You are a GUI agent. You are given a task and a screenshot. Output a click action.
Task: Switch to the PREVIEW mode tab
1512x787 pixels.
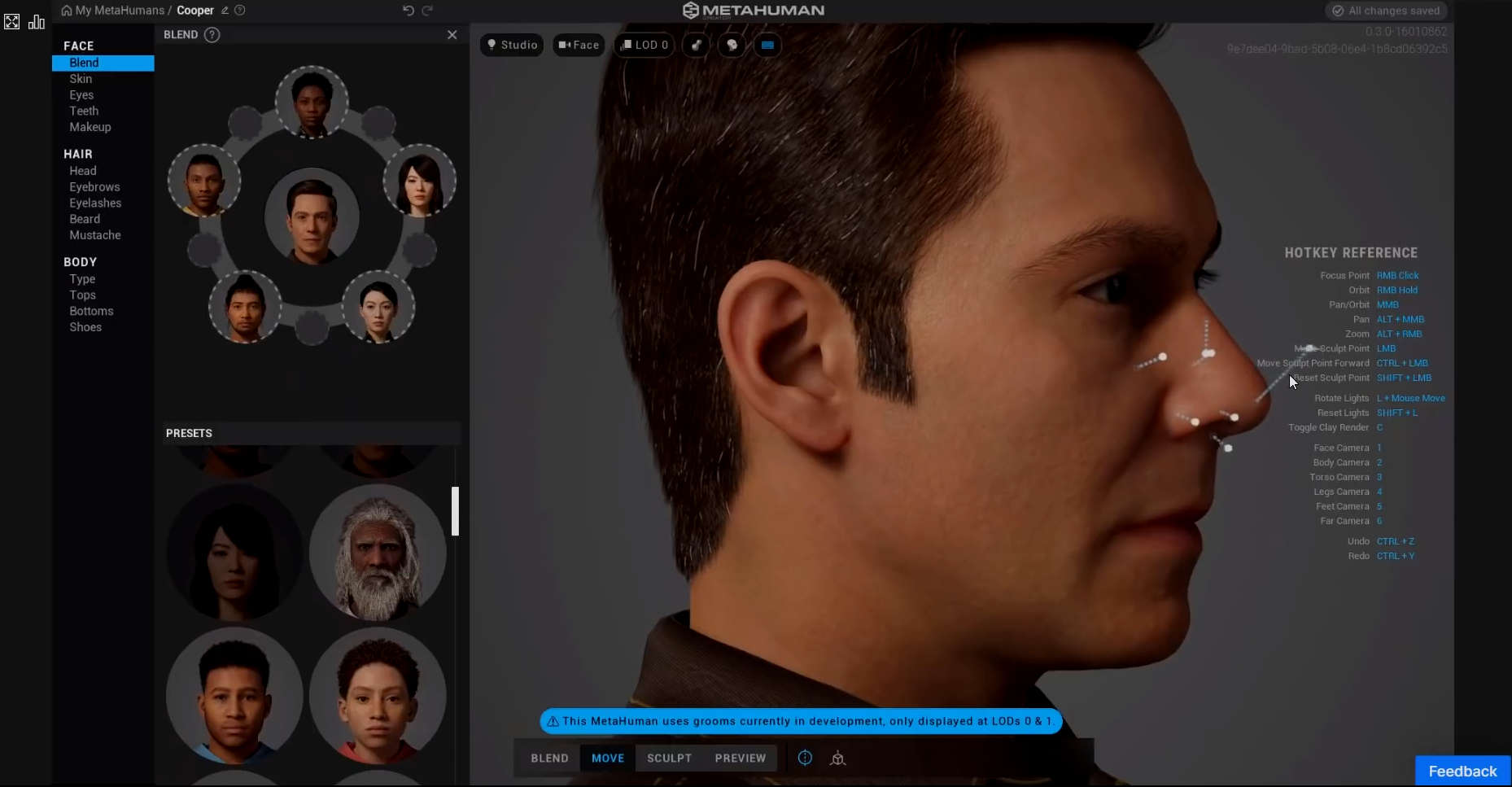pyautogui.click(x=741, y=758)
